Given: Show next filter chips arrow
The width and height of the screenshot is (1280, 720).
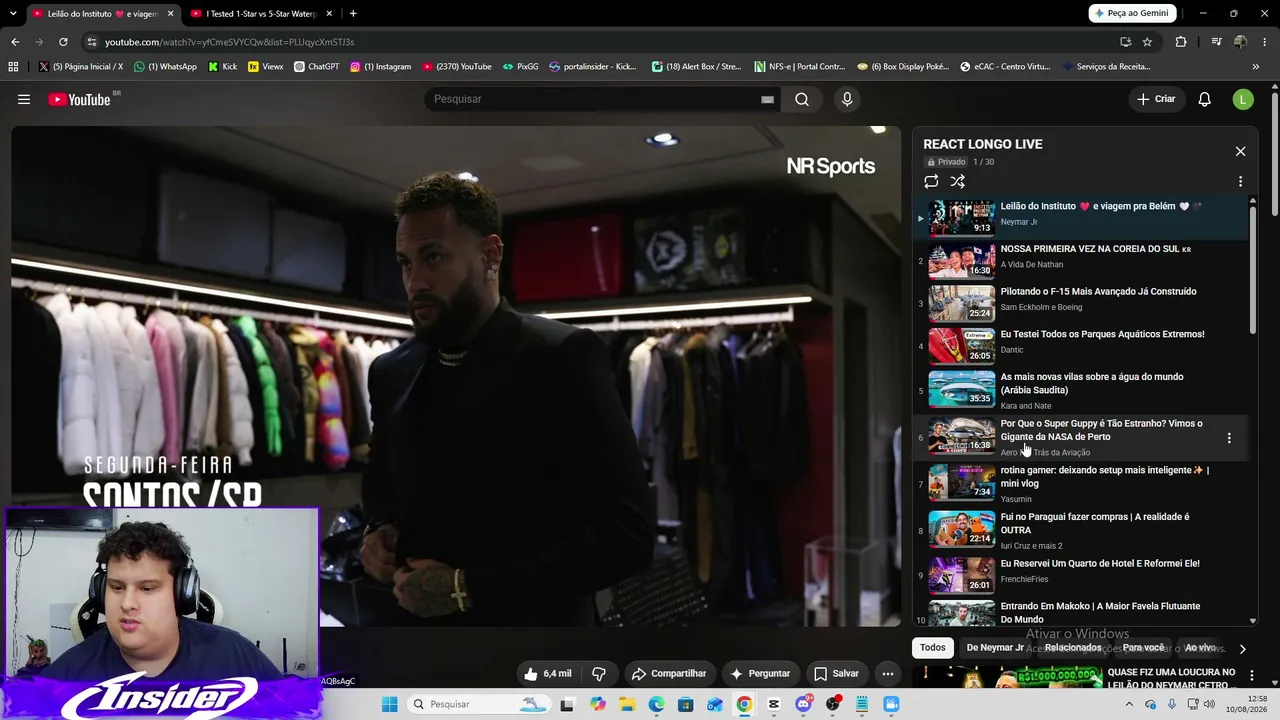Looking at the screenshot, I should (1242, 648).
